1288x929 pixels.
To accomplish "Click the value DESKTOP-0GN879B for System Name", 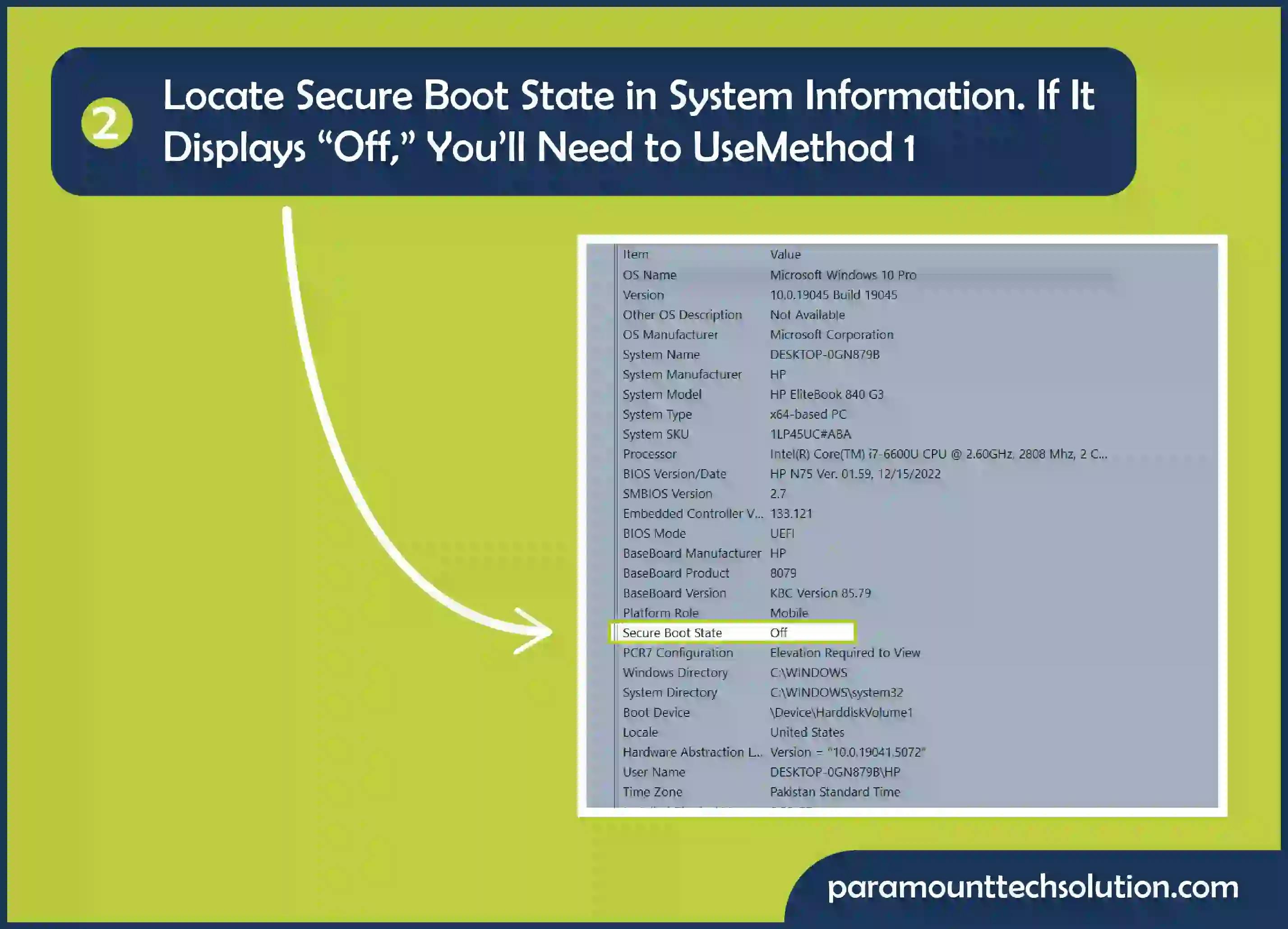I will [x=825, y=354].
